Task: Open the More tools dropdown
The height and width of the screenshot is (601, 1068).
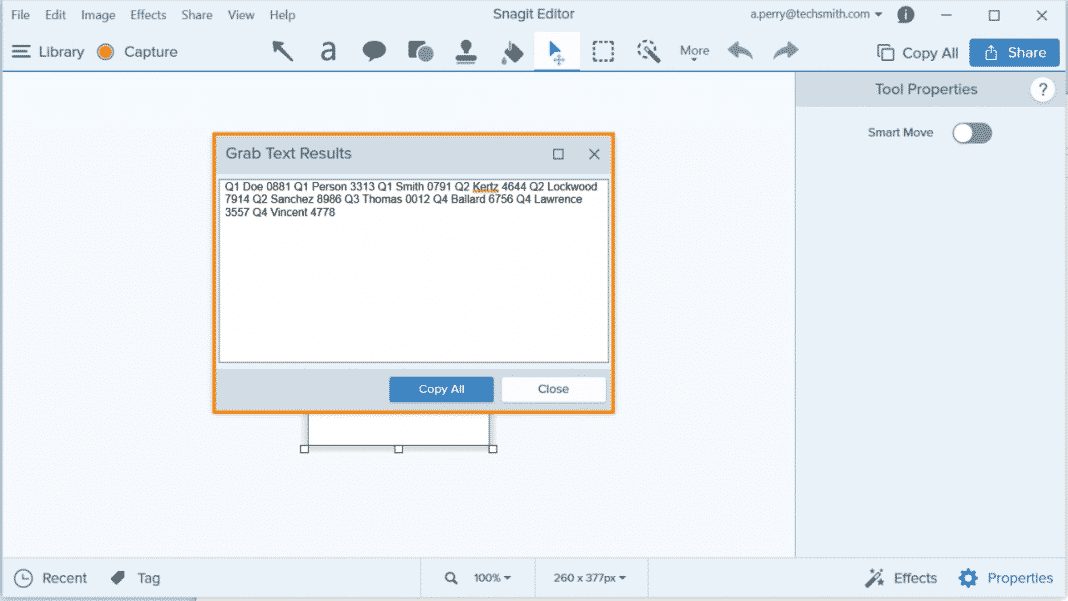Action: point(694,51)
